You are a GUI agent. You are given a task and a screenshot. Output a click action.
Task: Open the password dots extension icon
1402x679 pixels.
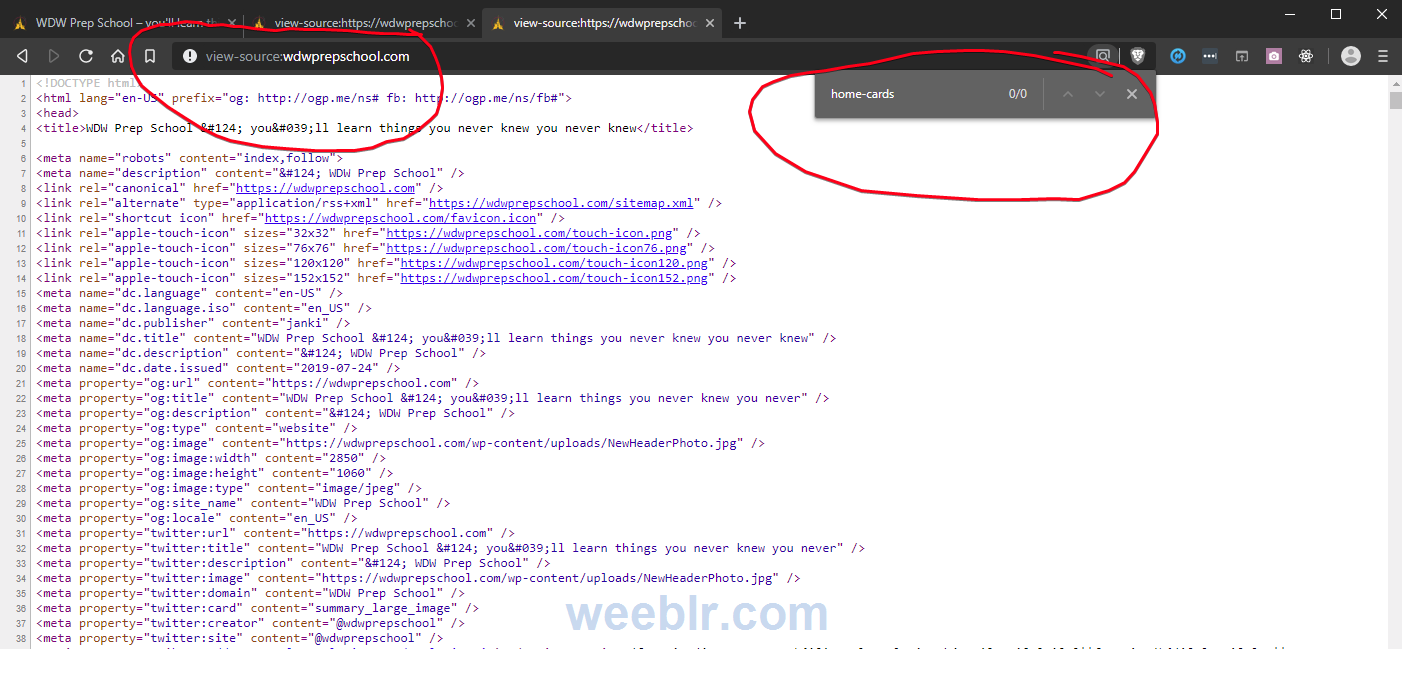pos(1210,56)
